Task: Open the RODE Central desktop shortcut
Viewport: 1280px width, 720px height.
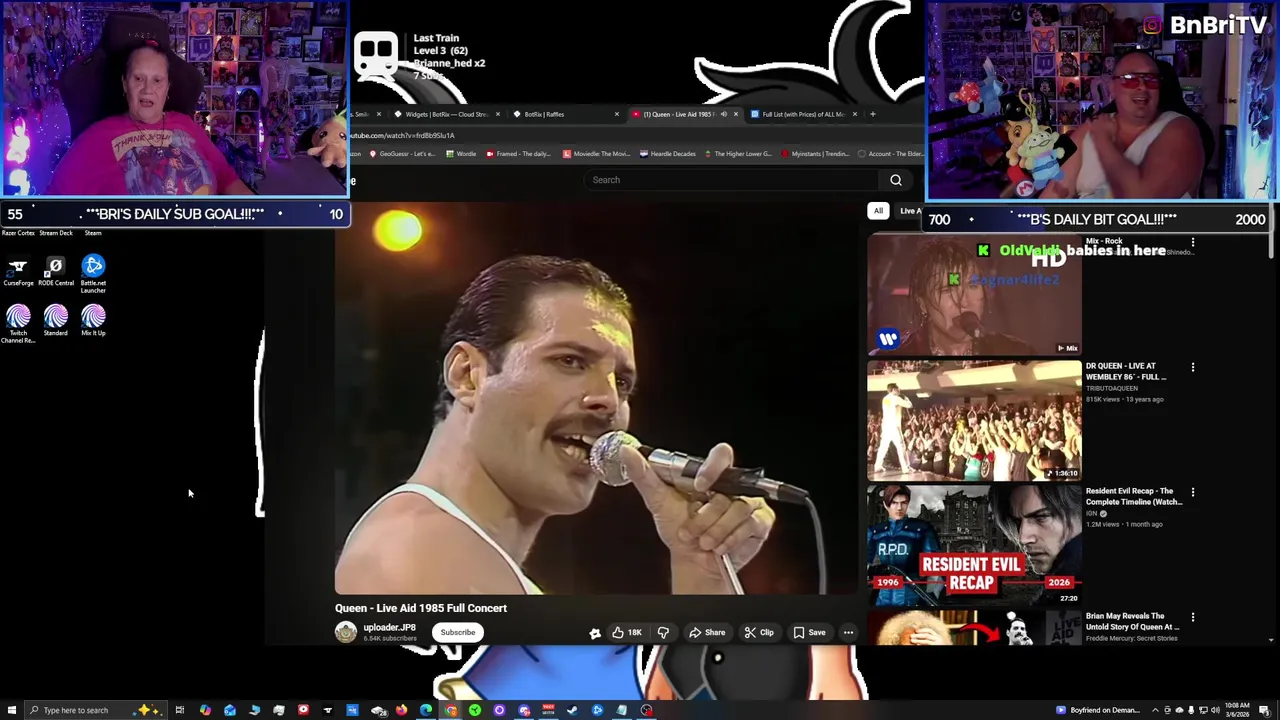Action: [x=56, y=271]
